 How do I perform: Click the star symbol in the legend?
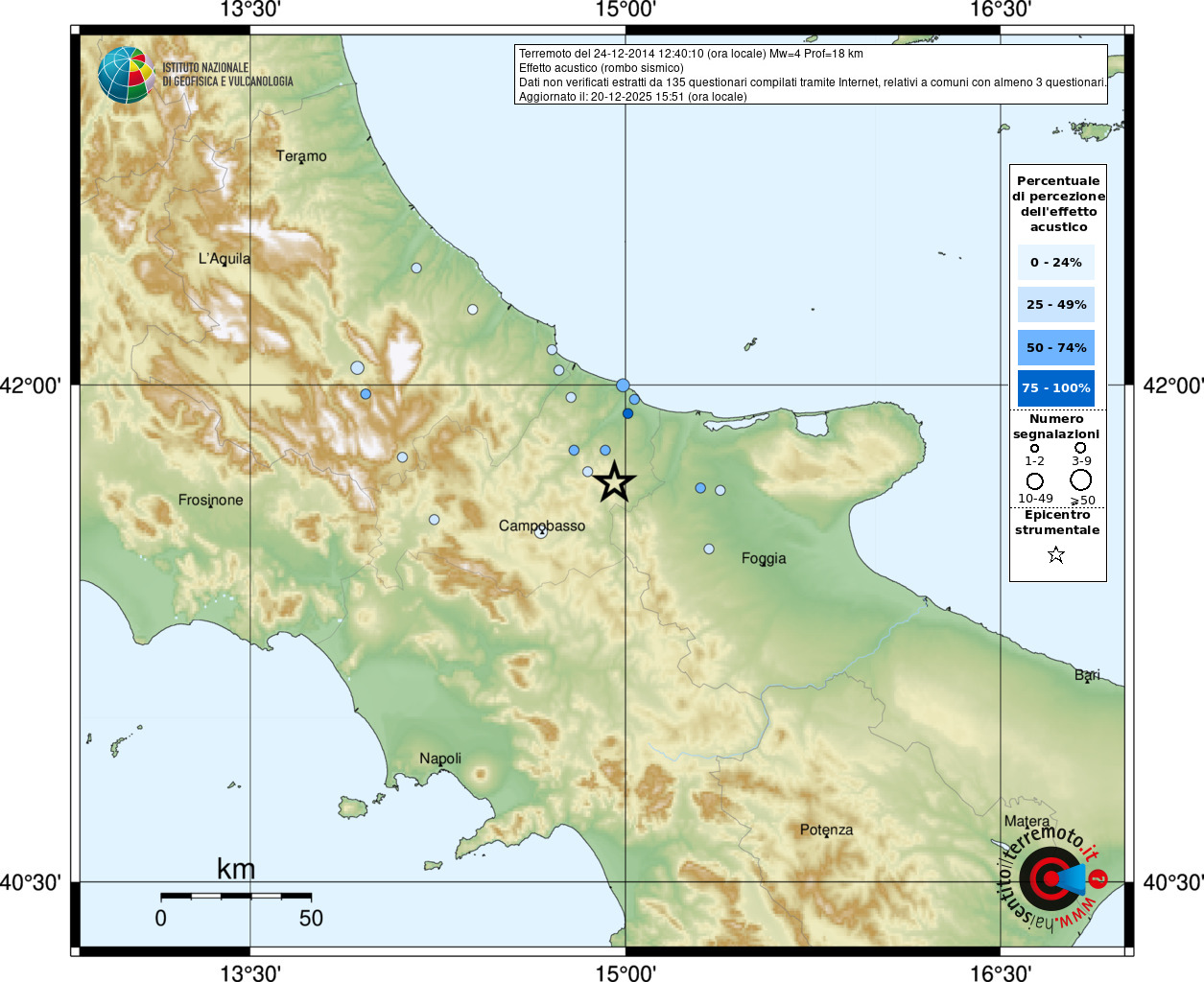pyautogui.click(x=1056, y=554)
